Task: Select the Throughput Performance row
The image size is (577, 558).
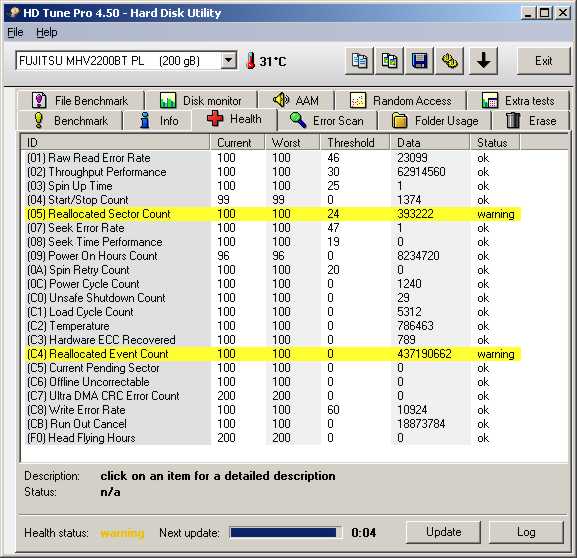Action: (273, 172)
